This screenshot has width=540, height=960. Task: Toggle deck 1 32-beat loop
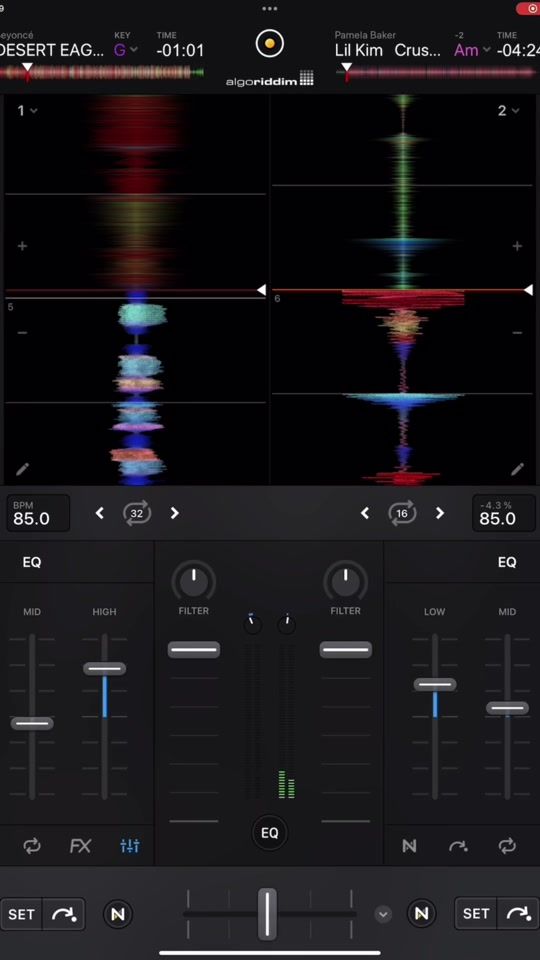click(137, 513)
